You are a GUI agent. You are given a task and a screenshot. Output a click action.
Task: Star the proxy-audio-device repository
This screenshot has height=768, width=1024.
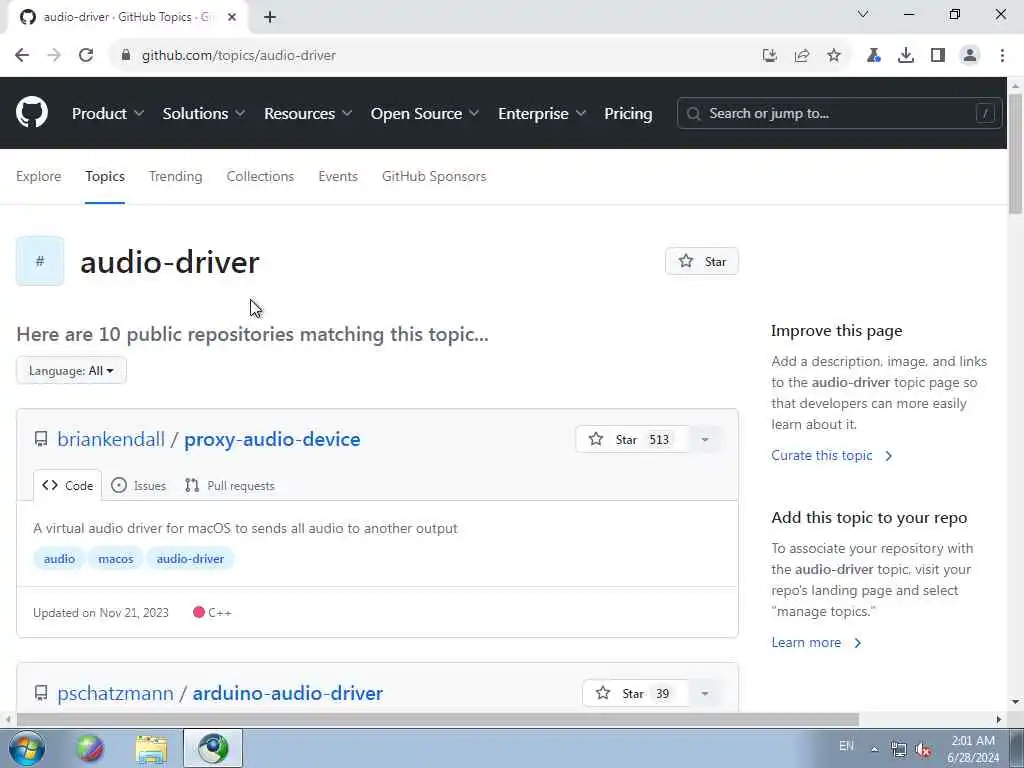632,440
